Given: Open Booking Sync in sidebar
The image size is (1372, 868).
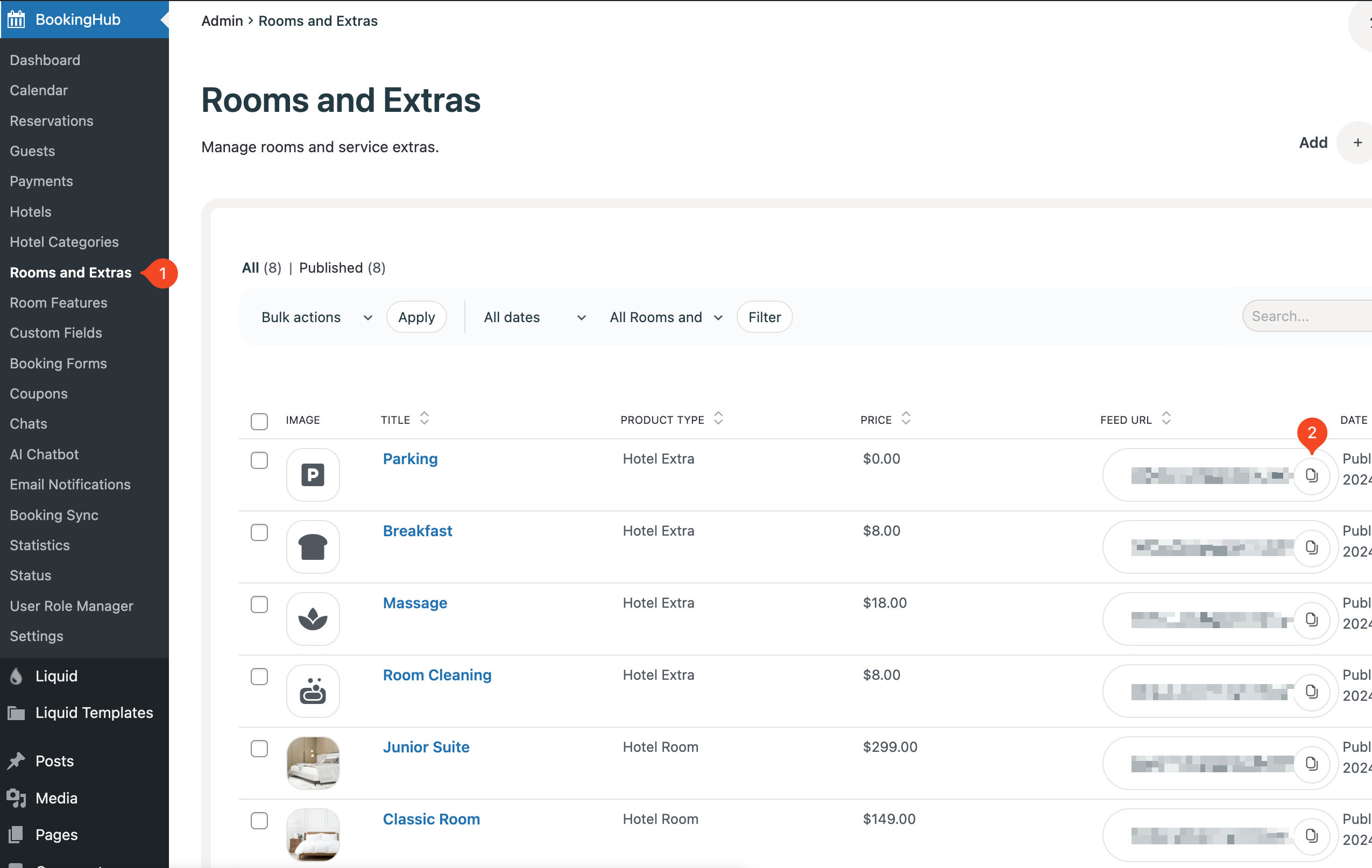Looking at the screenshot, I should 54,515.
